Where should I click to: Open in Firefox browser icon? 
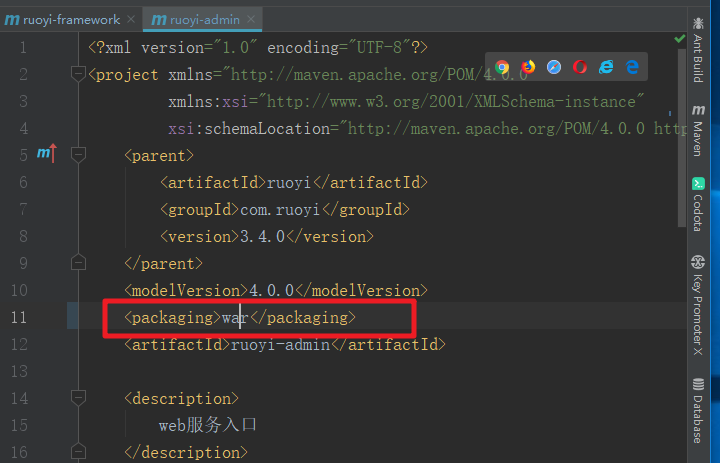coord(528,67)
